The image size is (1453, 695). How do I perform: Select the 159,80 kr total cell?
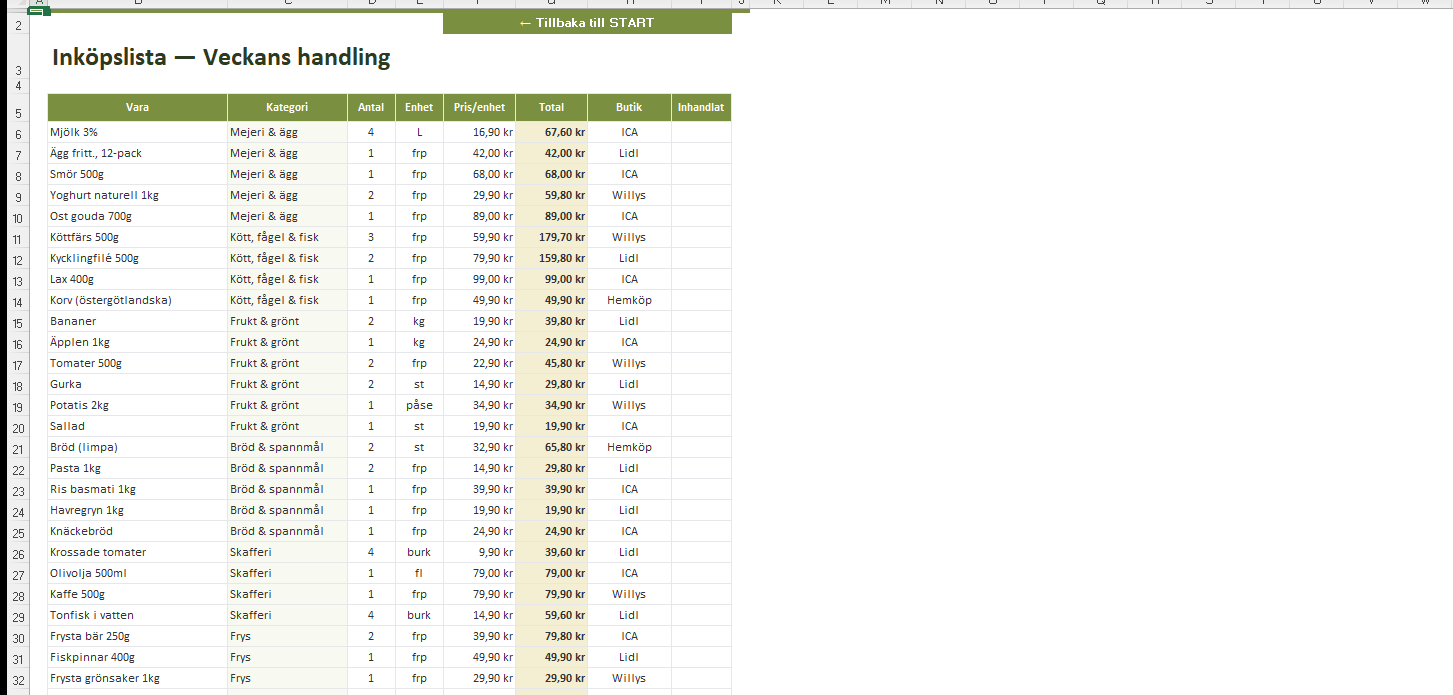click(551, 258)
